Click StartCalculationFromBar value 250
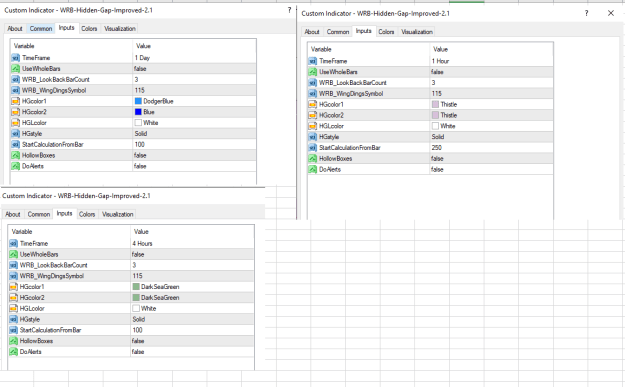 pyautogui.click(x=437, y=147)
